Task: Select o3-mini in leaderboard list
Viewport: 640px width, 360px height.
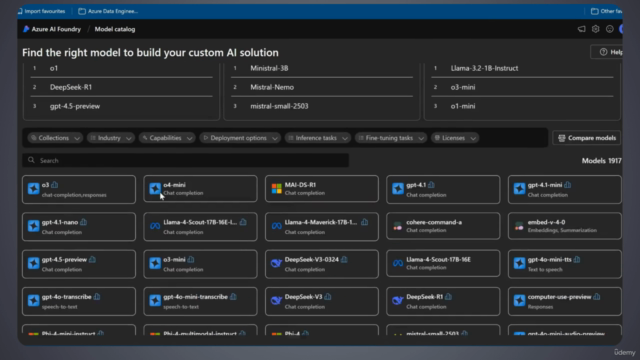Action: click(463, 87)
